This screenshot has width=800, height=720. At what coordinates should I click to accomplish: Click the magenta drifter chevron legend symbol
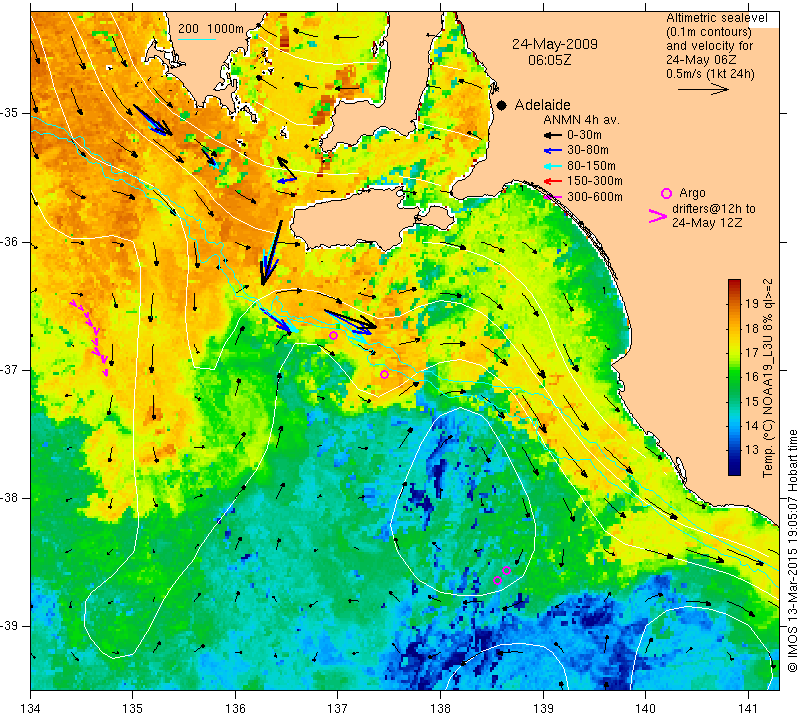pos(657,216)
